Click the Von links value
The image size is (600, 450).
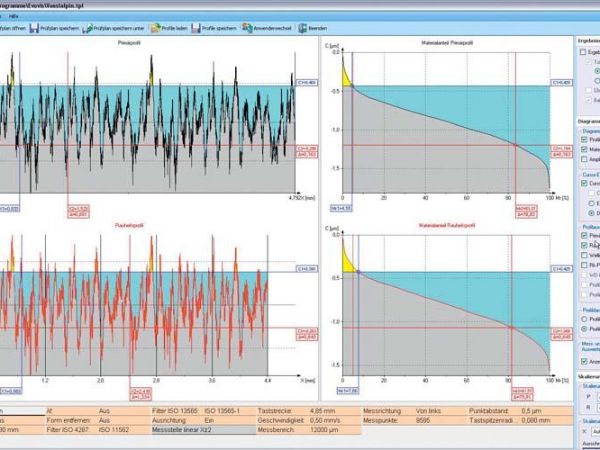[x=428, y=411]
